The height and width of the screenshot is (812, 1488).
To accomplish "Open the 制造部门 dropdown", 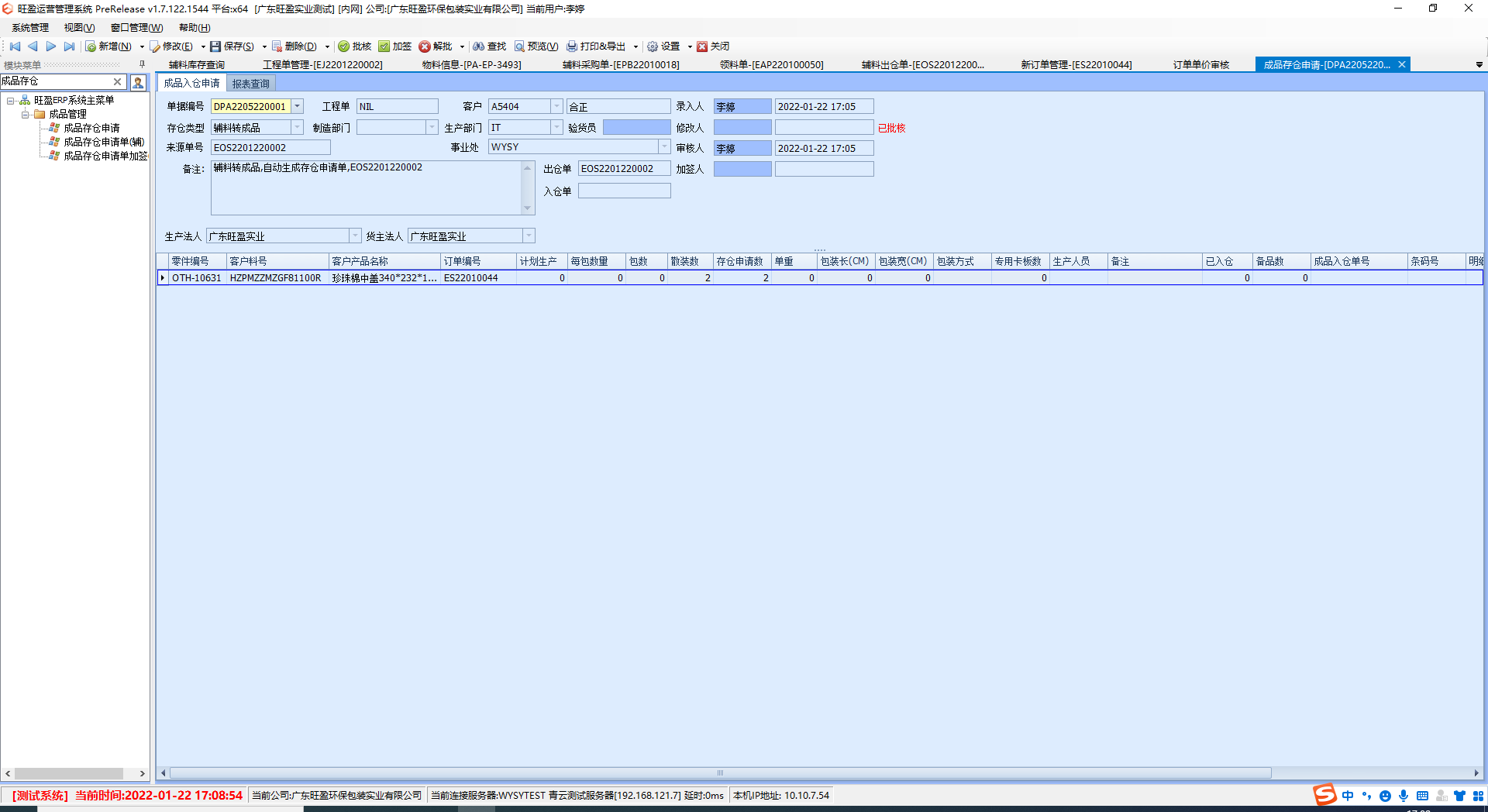I will tap(432, 127).
